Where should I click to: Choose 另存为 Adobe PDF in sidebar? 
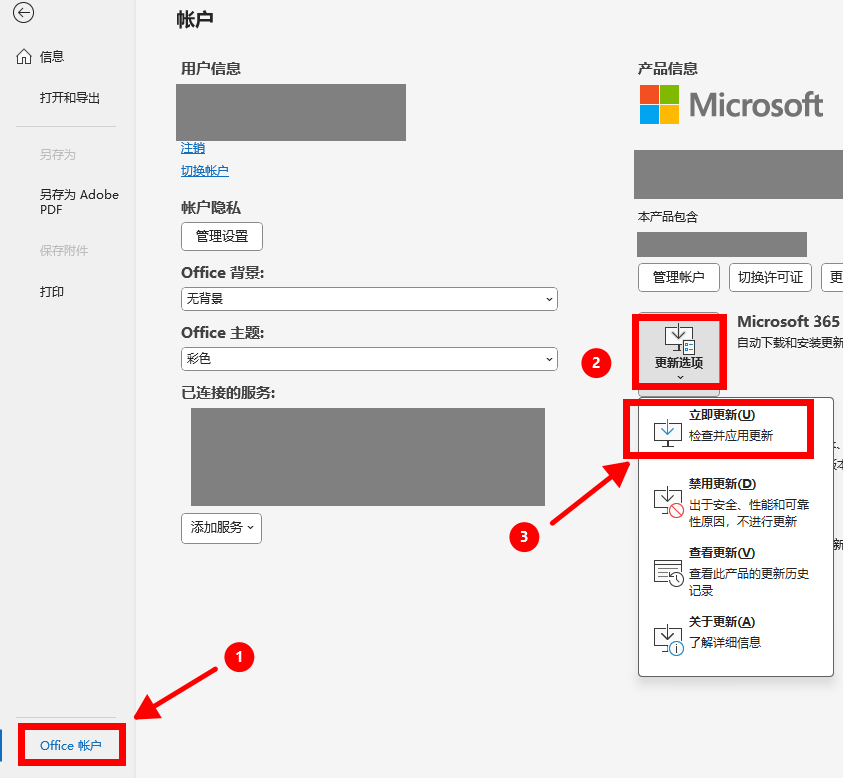78,203
